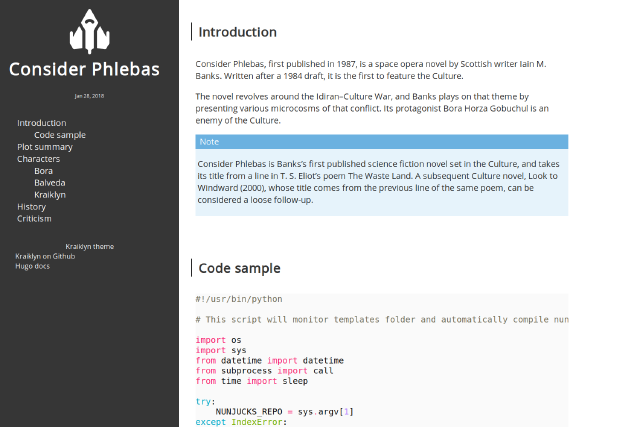This screenshot has width=640, height=427.
Task: Click the Introduction main heading
Action: tap(238, 32)
